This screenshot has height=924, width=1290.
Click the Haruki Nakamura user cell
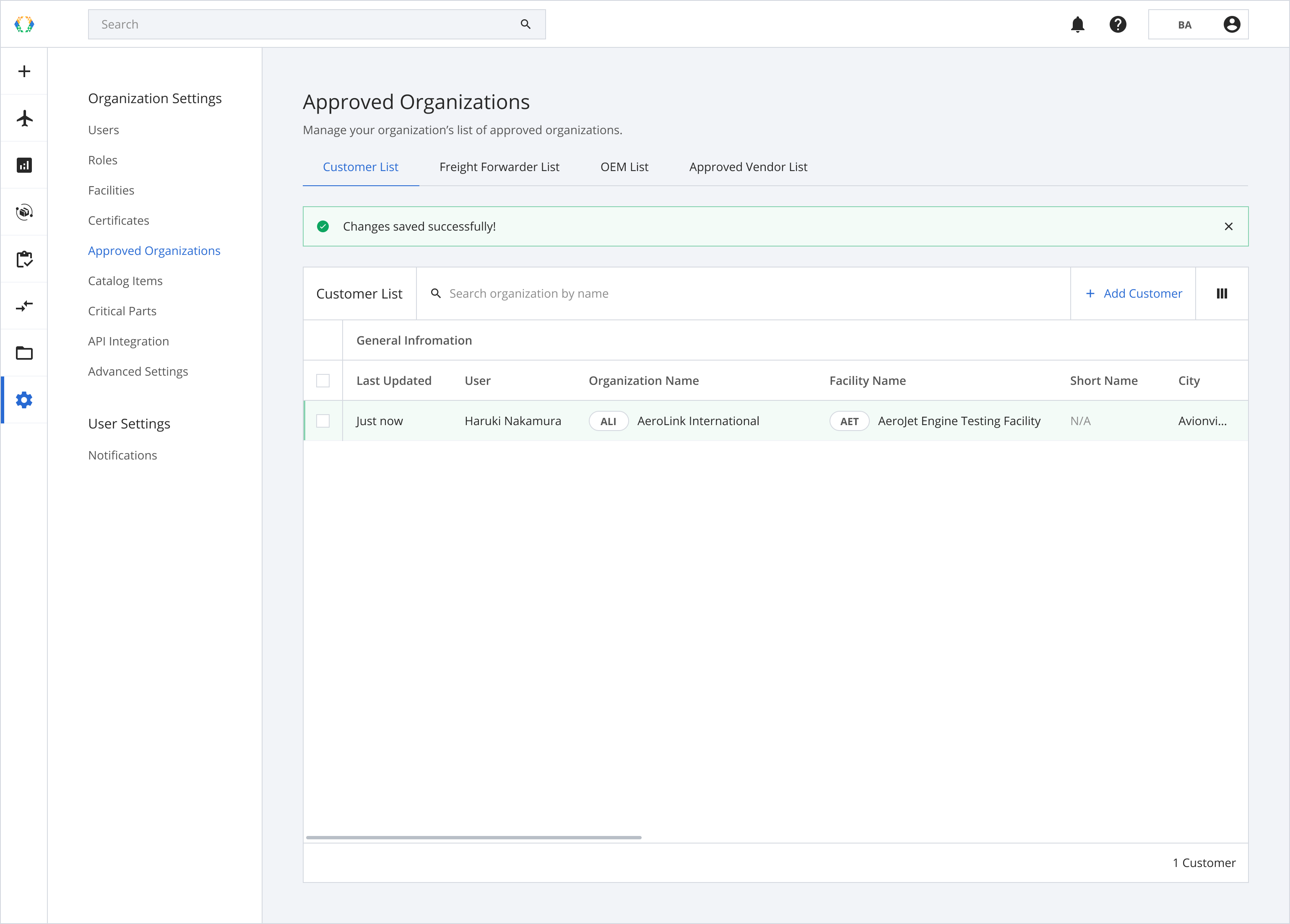512,421
